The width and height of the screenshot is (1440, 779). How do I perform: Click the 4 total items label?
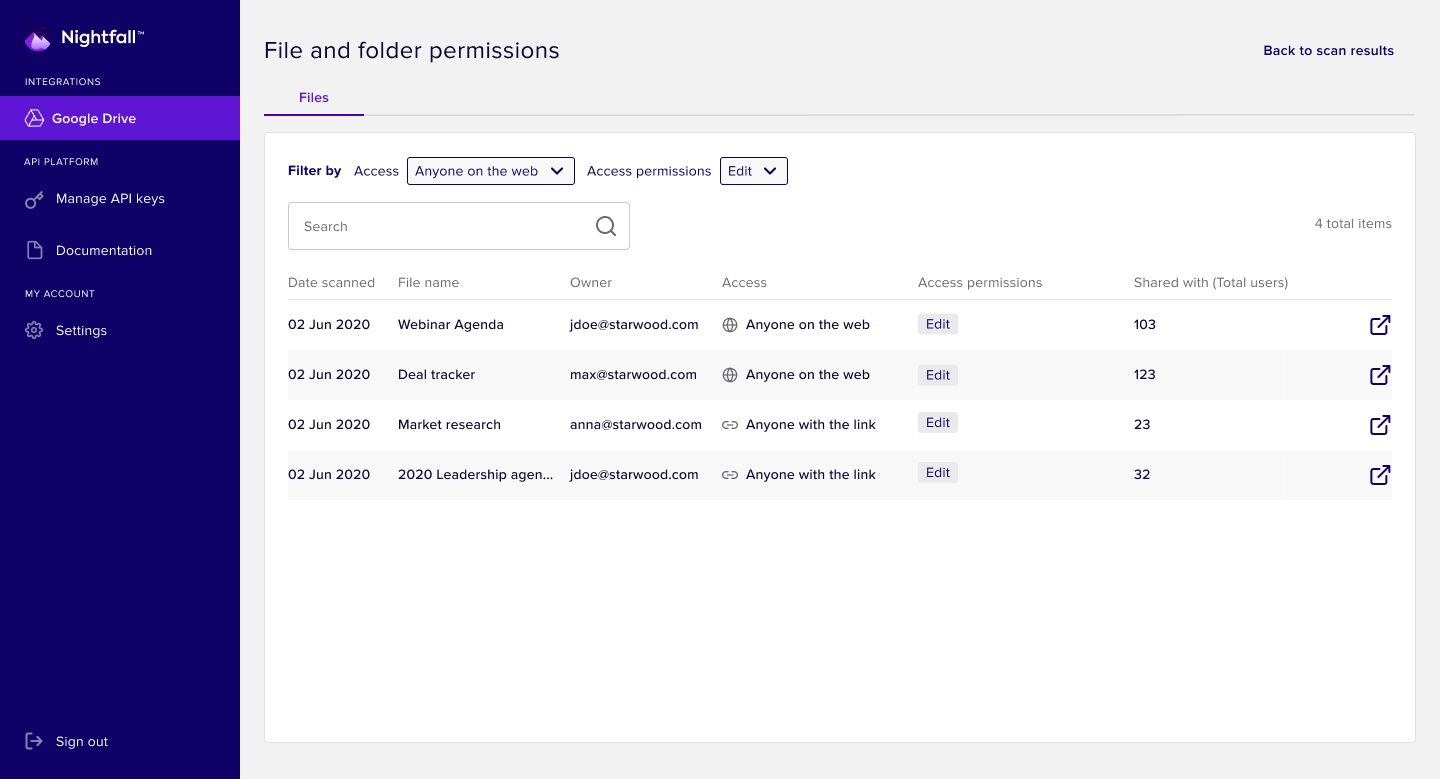click(x=1352, y=223)
